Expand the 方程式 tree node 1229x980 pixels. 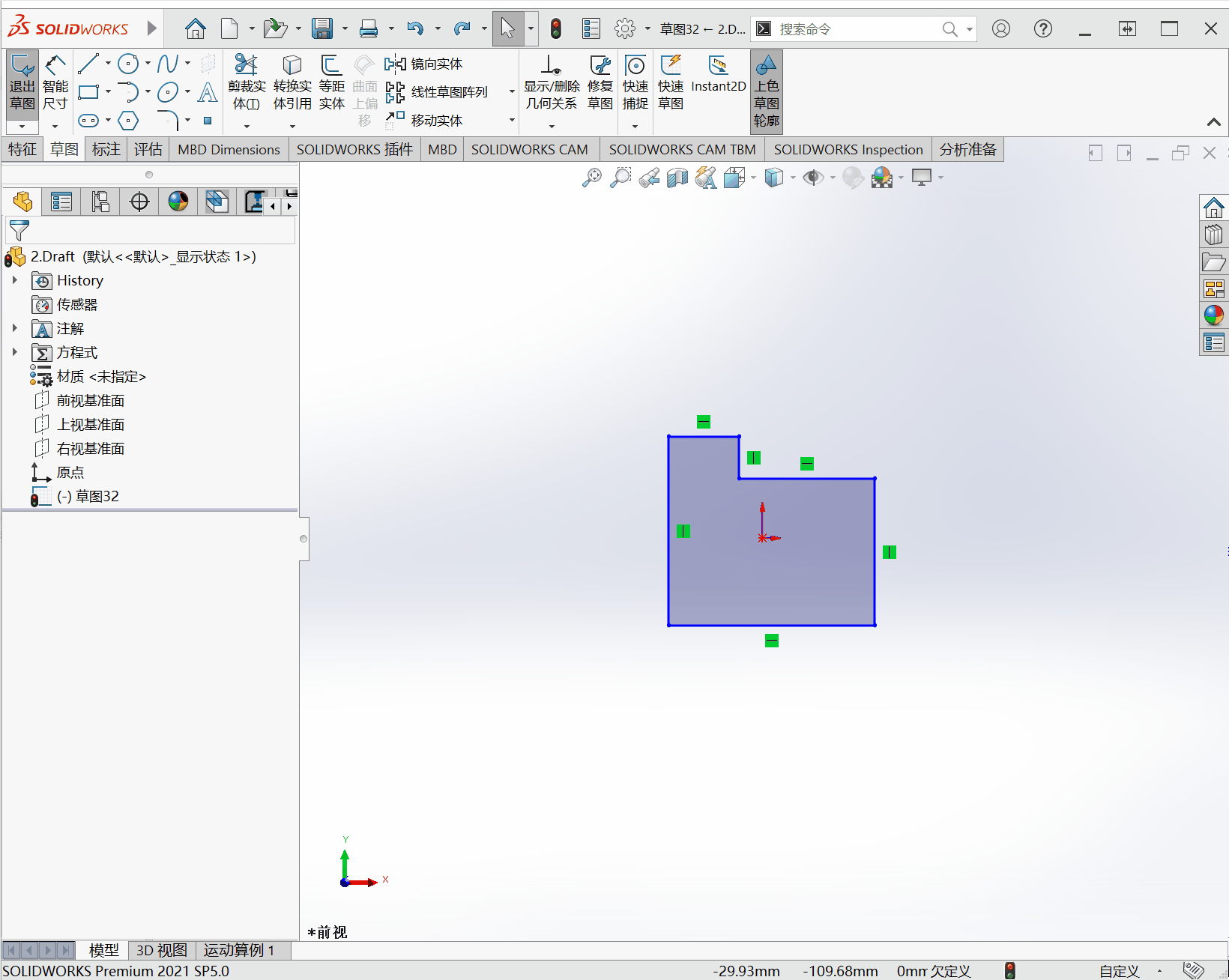(14, 352)
